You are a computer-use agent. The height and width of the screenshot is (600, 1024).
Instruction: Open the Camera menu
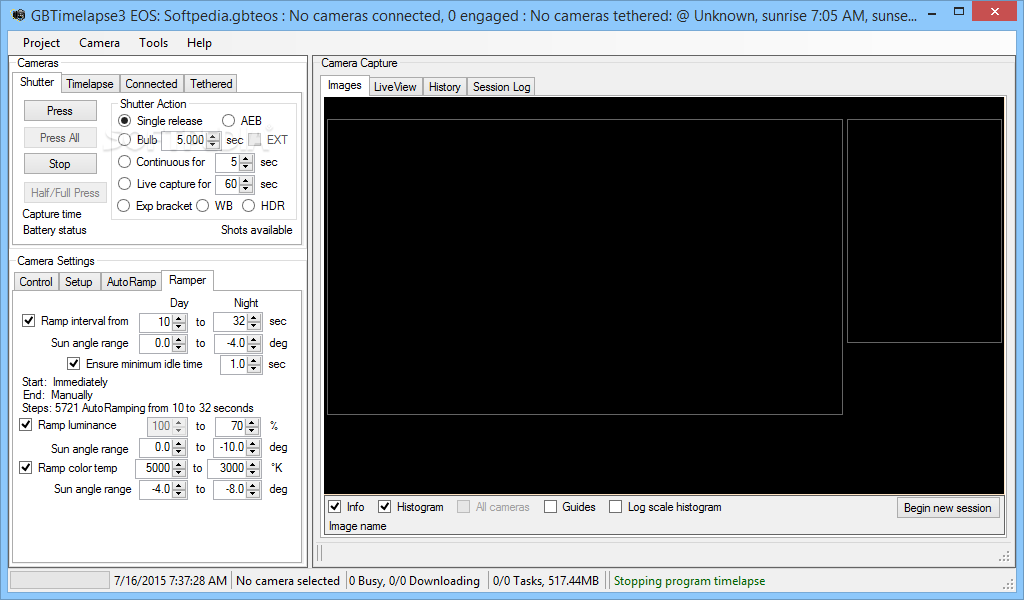pos(99,43)
